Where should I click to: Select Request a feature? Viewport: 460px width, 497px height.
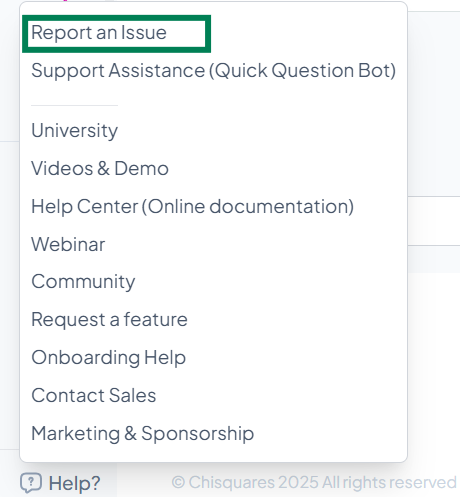[109, 319]
